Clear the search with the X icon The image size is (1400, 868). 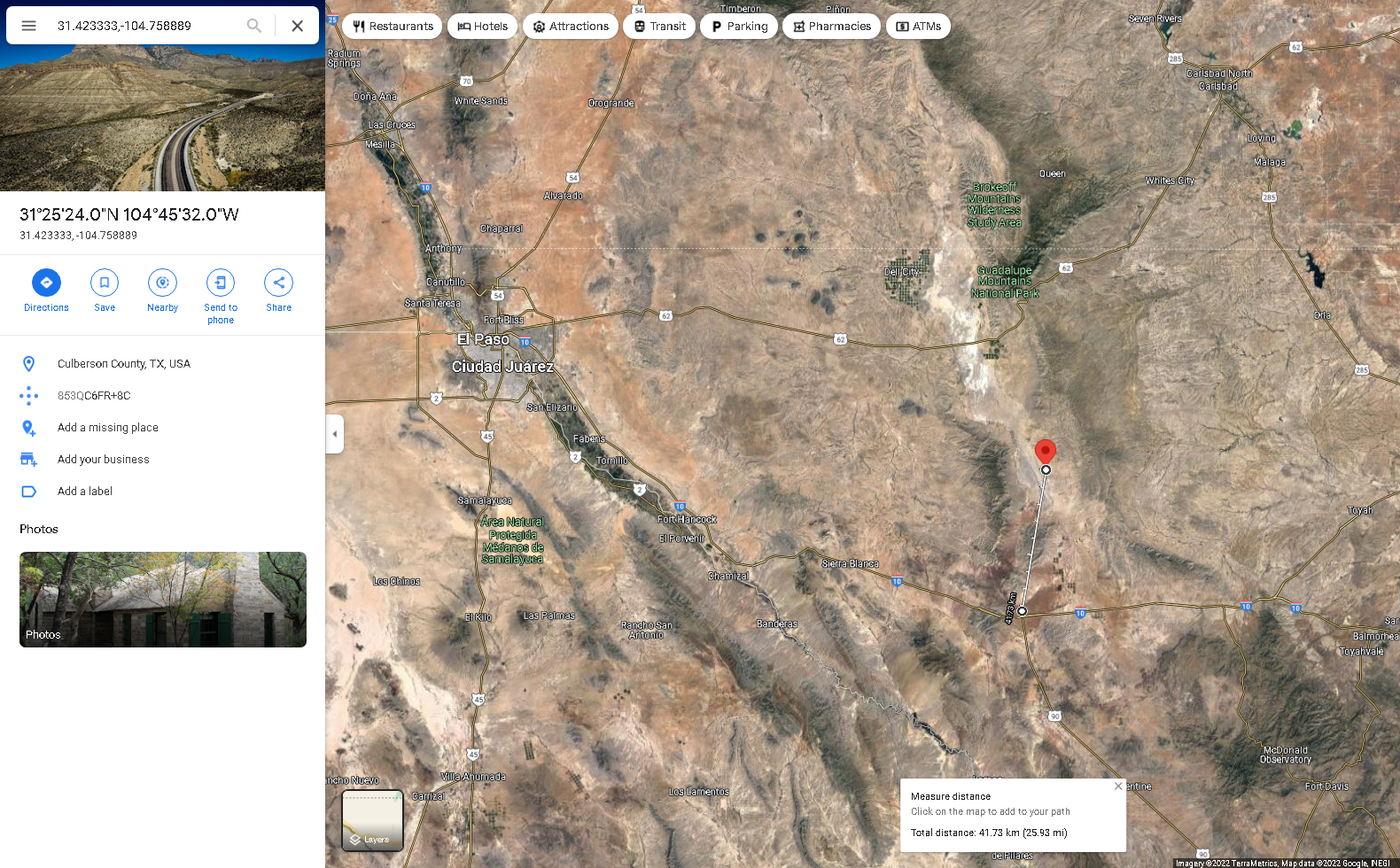pyautogui.click(x=298, y=26)
